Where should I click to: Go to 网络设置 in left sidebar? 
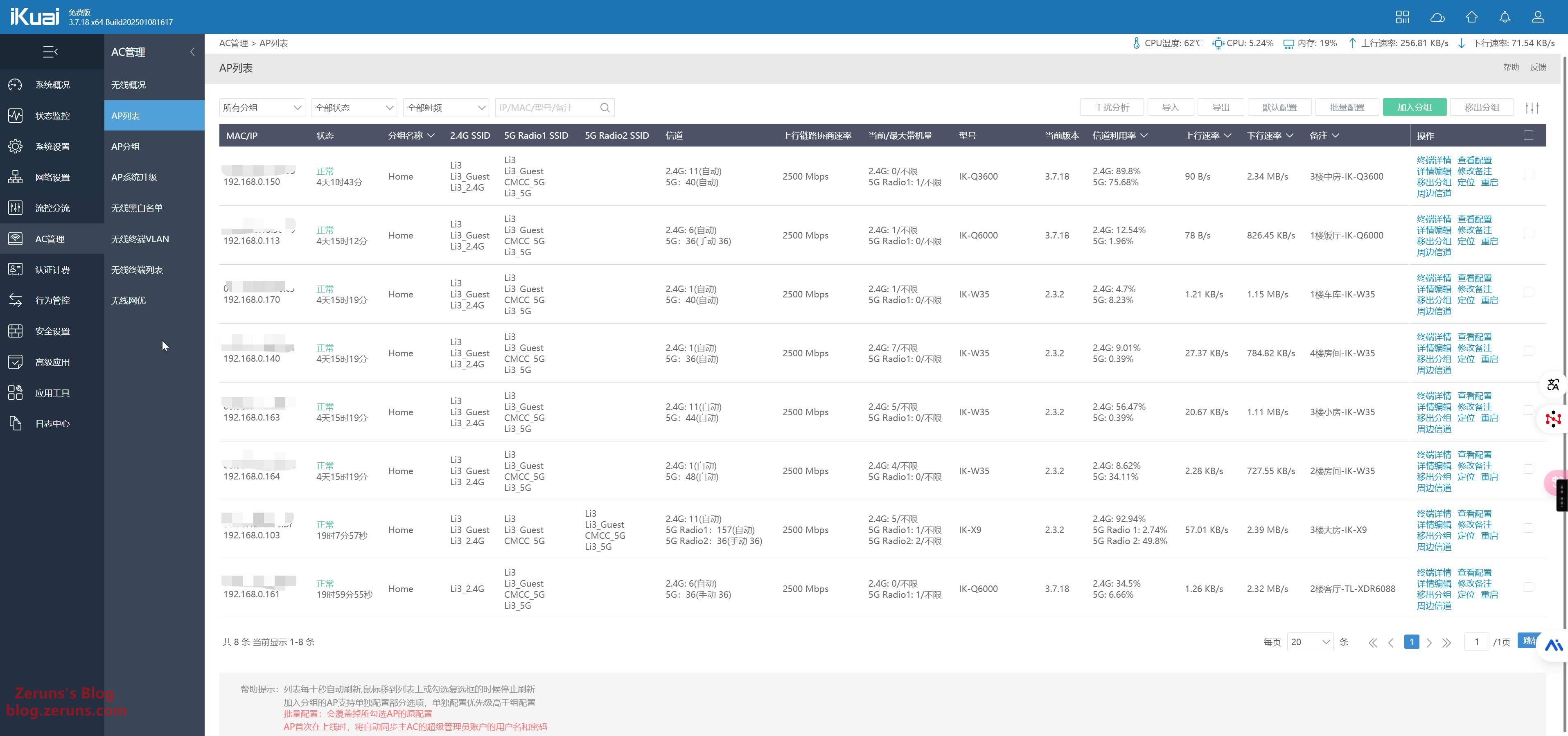click(x=52, y=177)
